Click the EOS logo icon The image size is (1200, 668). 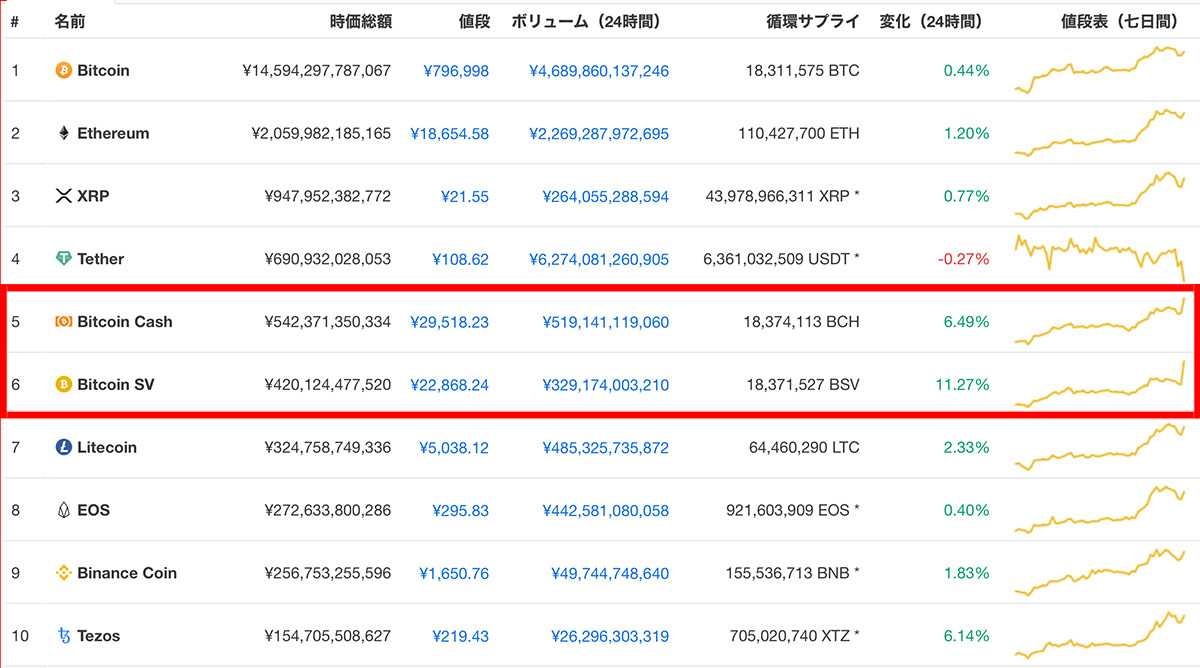coord(63,510)
